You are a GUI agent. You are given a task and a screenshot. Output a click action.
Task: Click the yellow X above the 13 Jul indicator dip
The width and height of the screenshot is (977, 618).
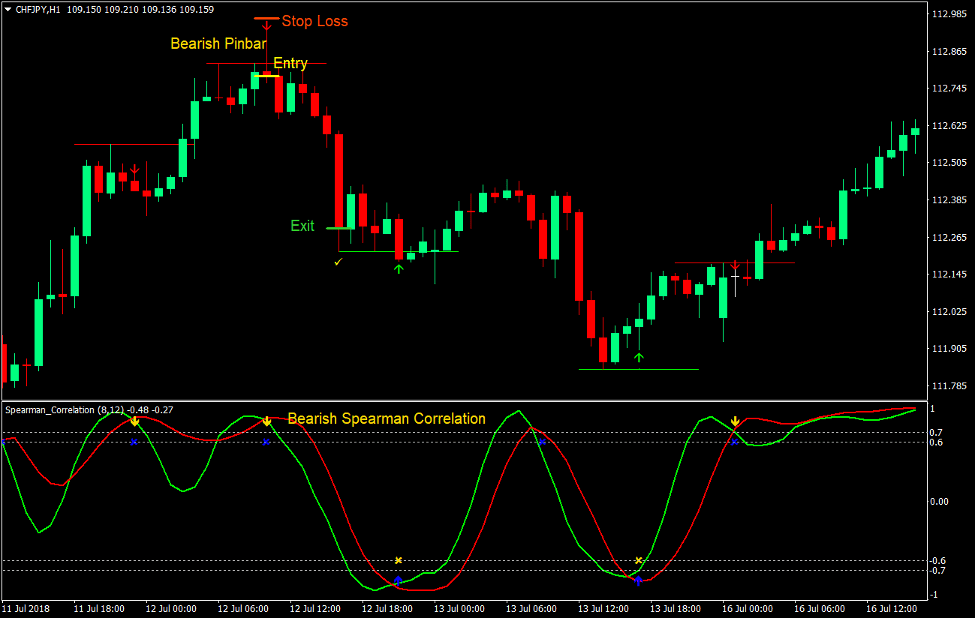(x=639, y=560)
